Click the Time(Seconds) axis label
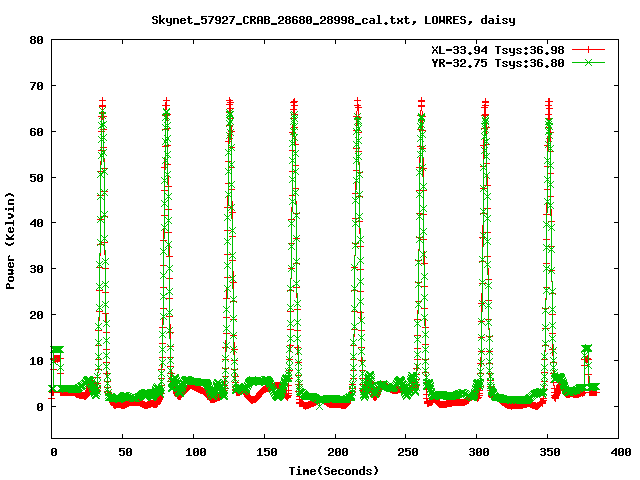Image resolution: width=640 pixels, height=480 pixels. [334, 471]
